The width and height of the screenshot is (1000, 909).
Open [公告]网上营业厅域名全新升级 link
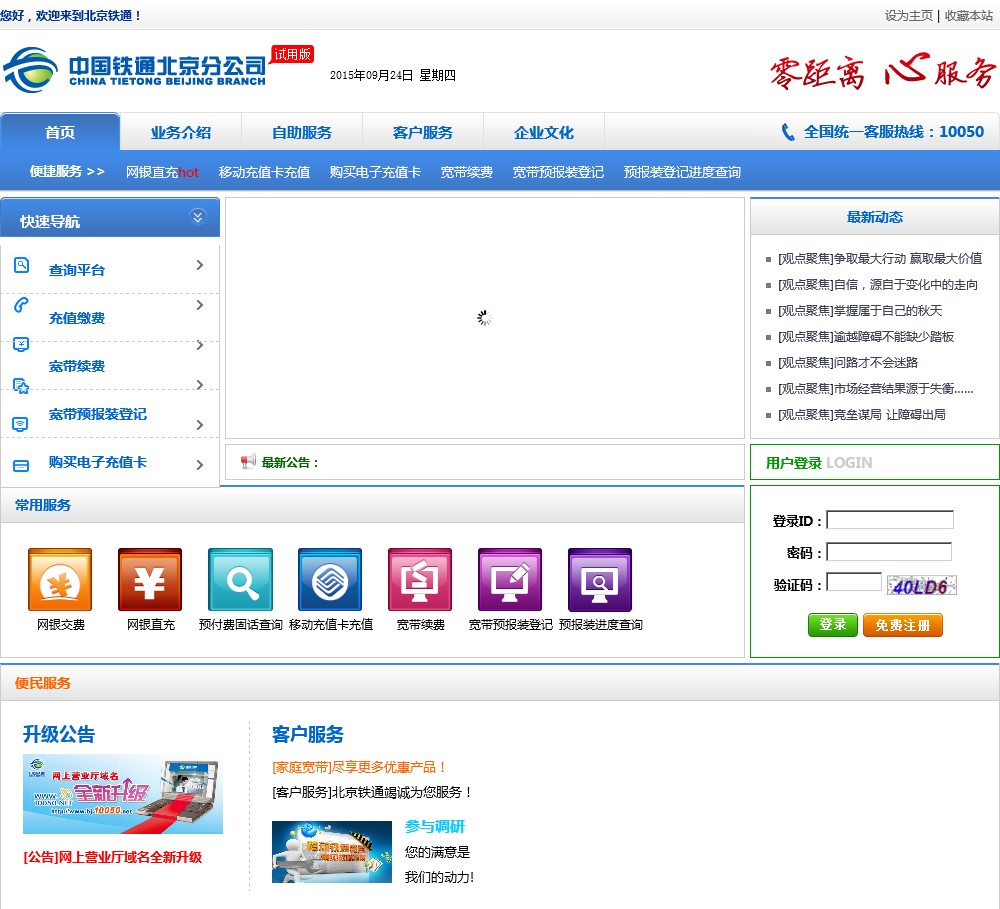(x=112, y=857)
